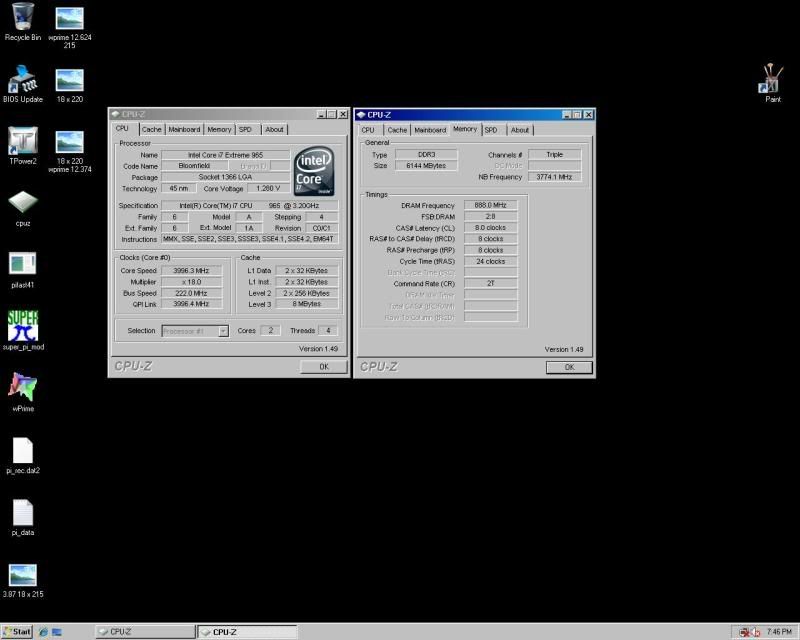
Task: Expand the Processor #1 selection dropdown
Action: click(x=223, y=331)
